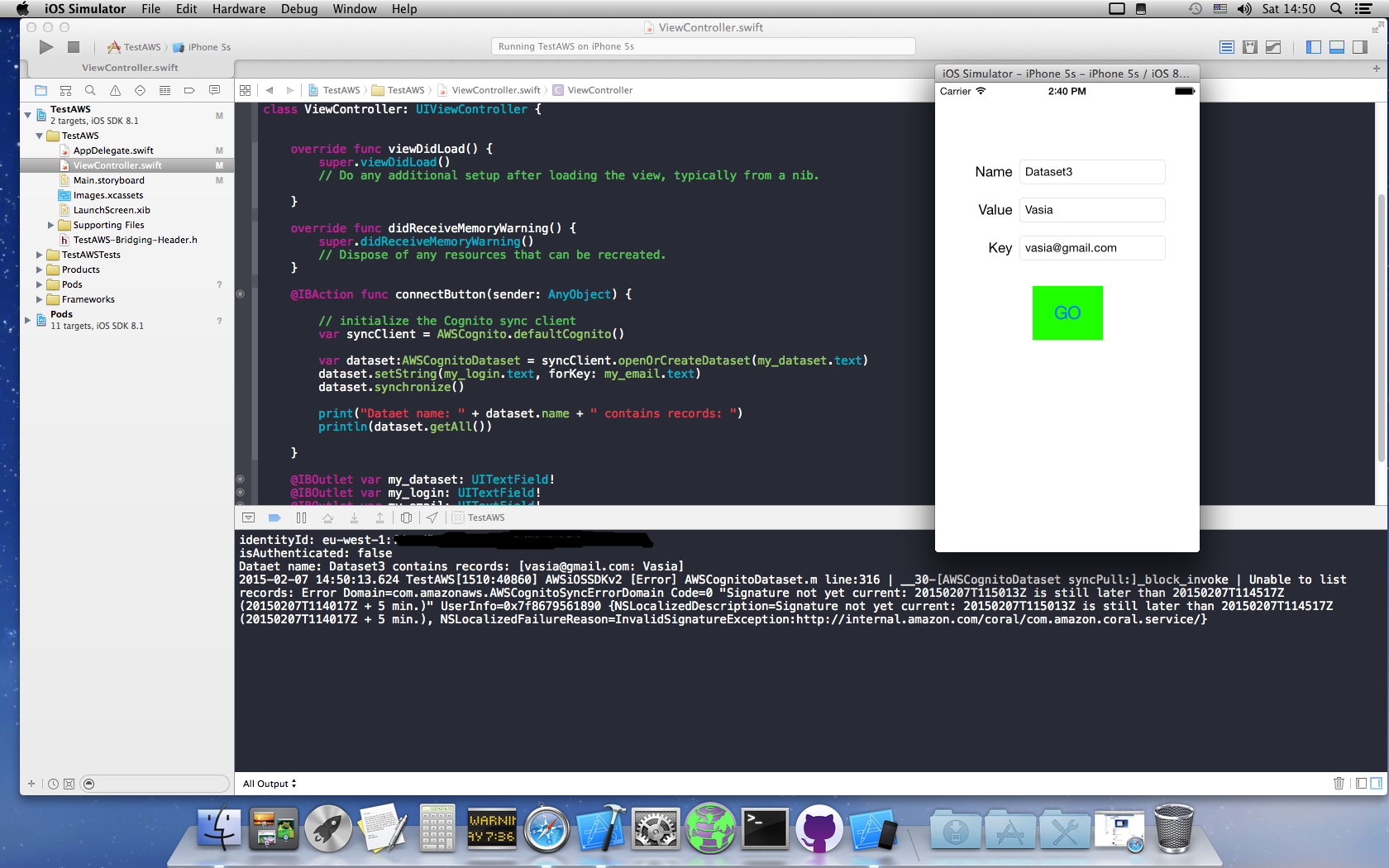Click the Step Out debug icon
This screenshot has height=868, width=1389.
click(379, 517)
